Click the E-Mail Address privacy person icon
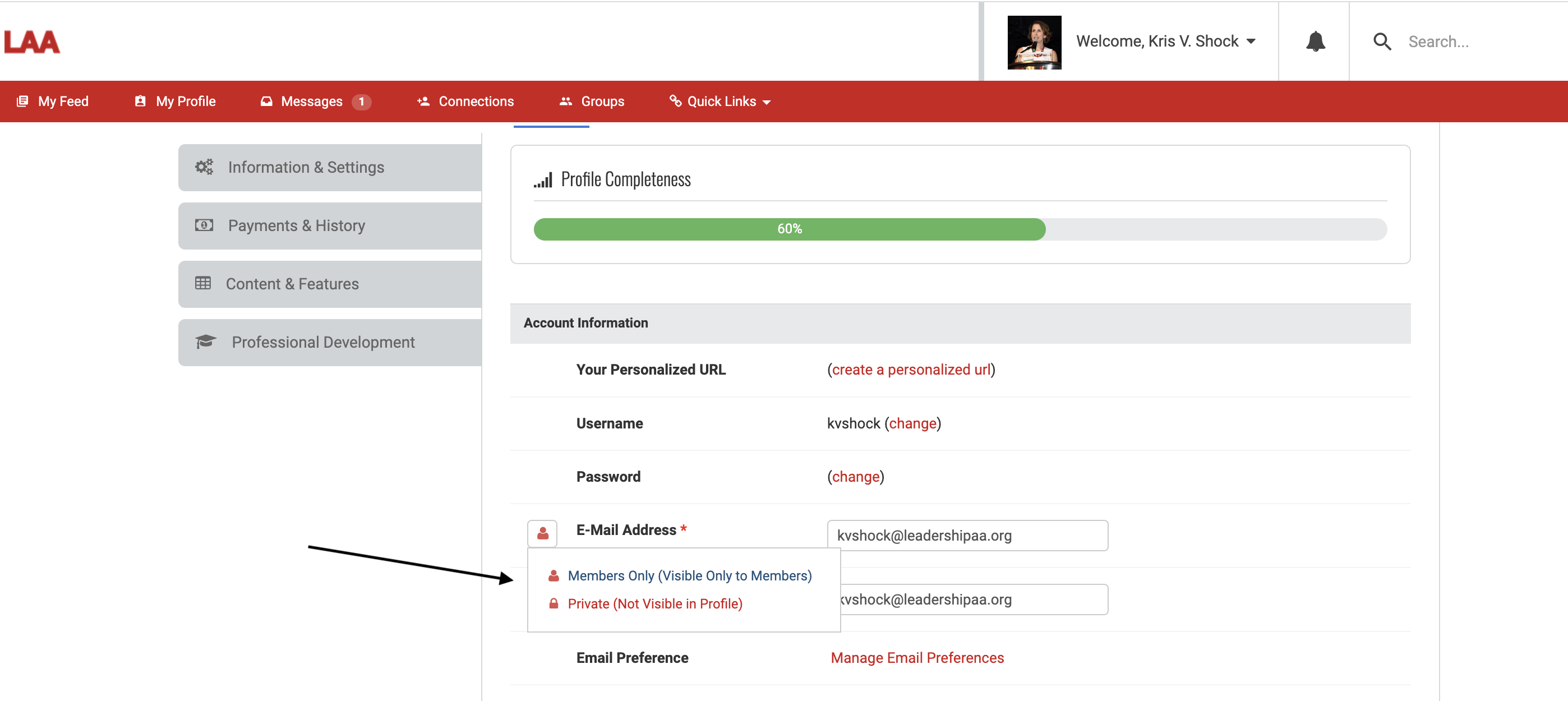Image resolution: width=1568 pixels, height=701 pixels. point(542,534)
